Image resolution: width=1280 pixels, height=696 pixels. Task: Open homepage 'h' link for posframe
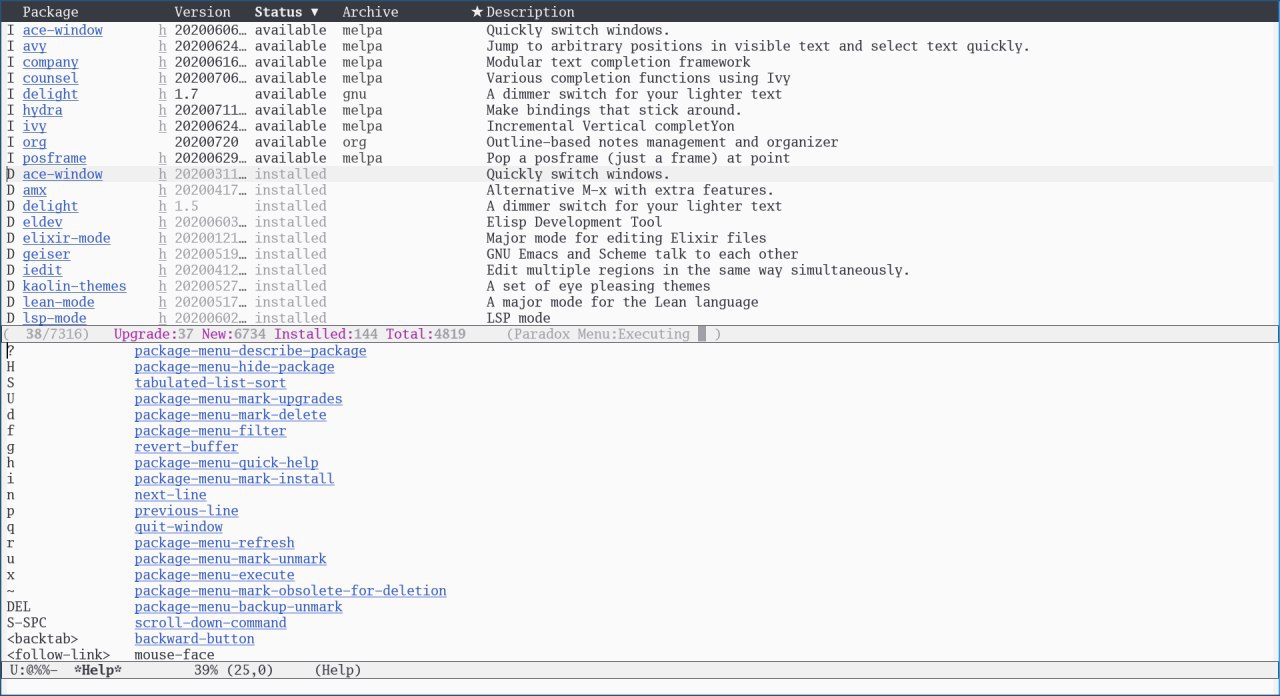pyautogui.click(x=162, y=158)
